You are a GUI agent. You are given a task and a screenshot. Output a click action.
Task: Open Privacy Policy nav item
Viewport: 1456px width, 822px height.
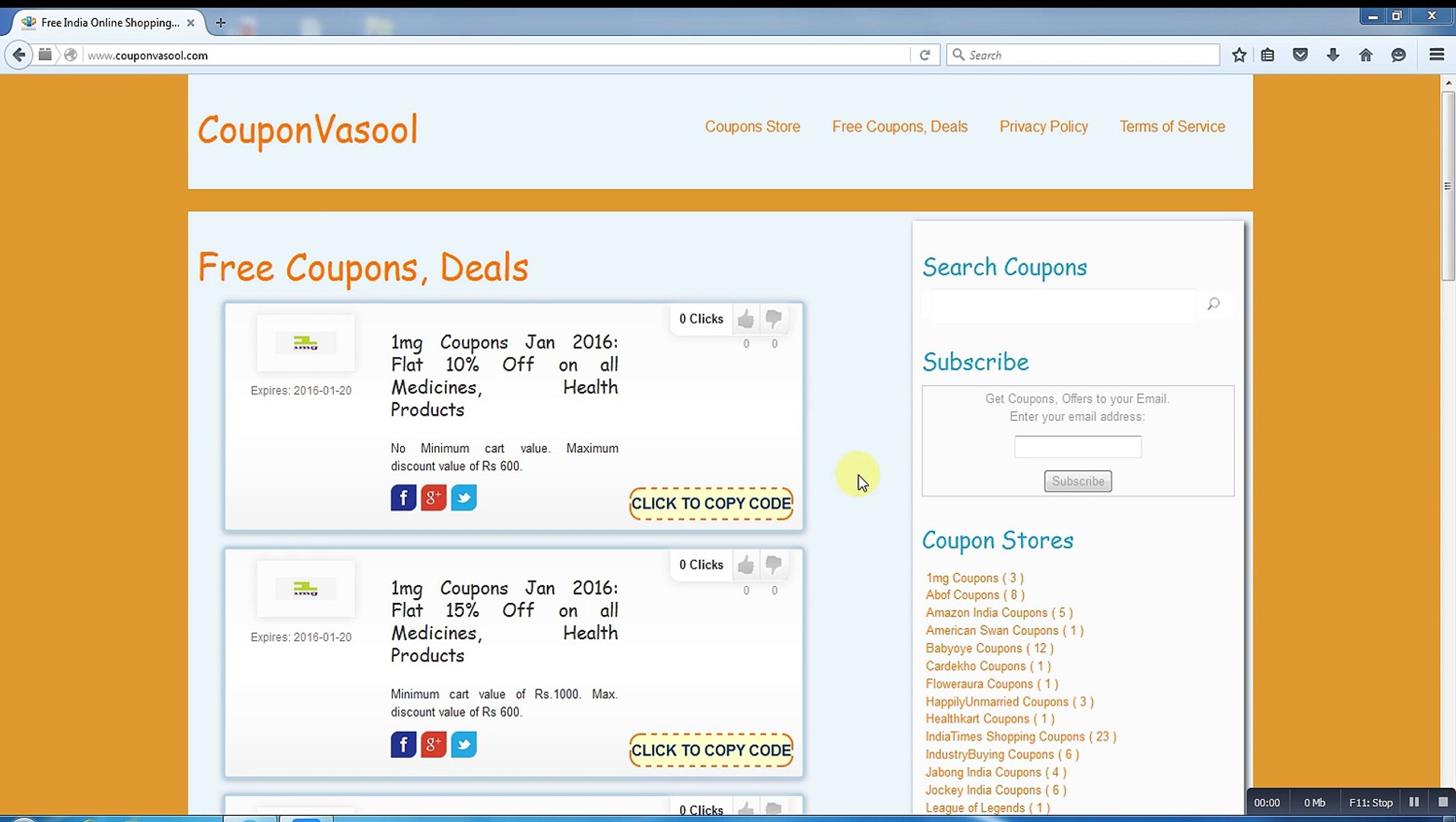[x=1044, y=126]
